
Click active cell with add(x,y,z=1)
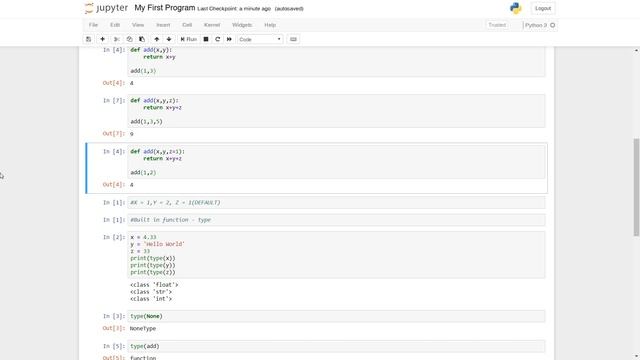(x=336, y=162)
